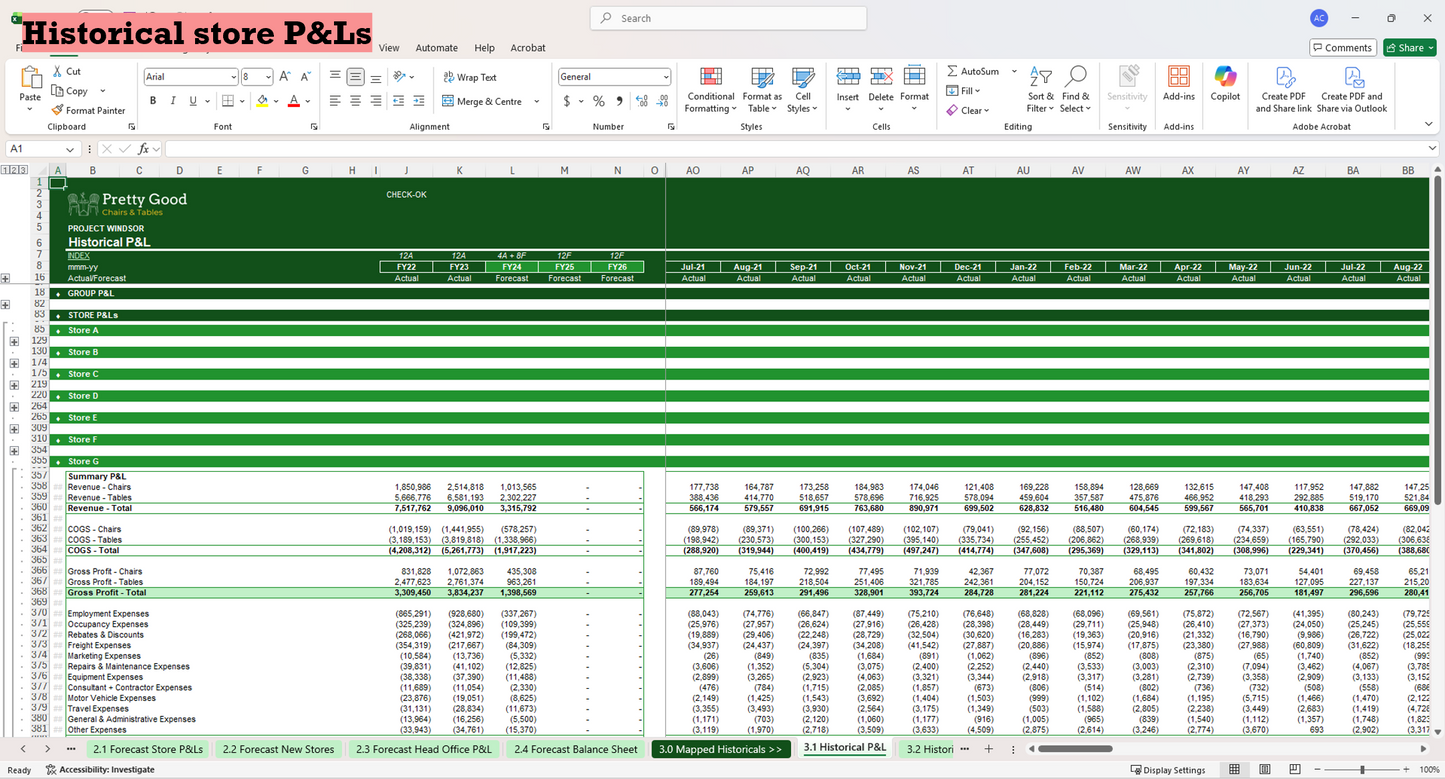Expand the collapsed Store B row group
This screenshot has width=1445, height=779.
coord(14,363)
